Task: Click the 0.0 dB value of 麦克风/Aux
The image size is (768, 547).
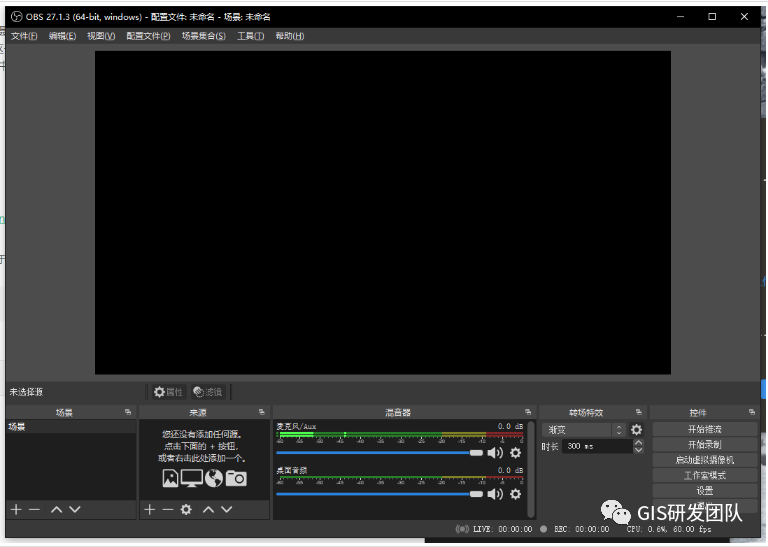Action: click(x=510, y=426)
